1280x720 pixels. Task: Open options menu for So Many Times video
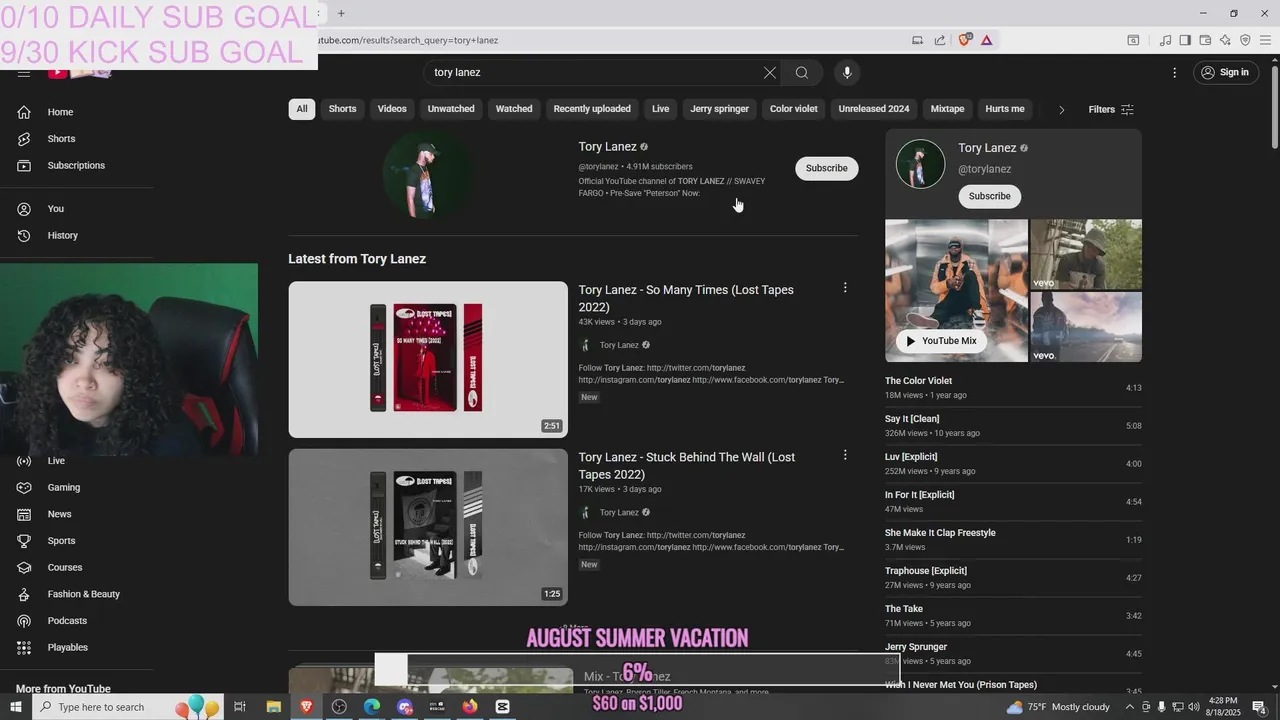click(x=845, y=288)
